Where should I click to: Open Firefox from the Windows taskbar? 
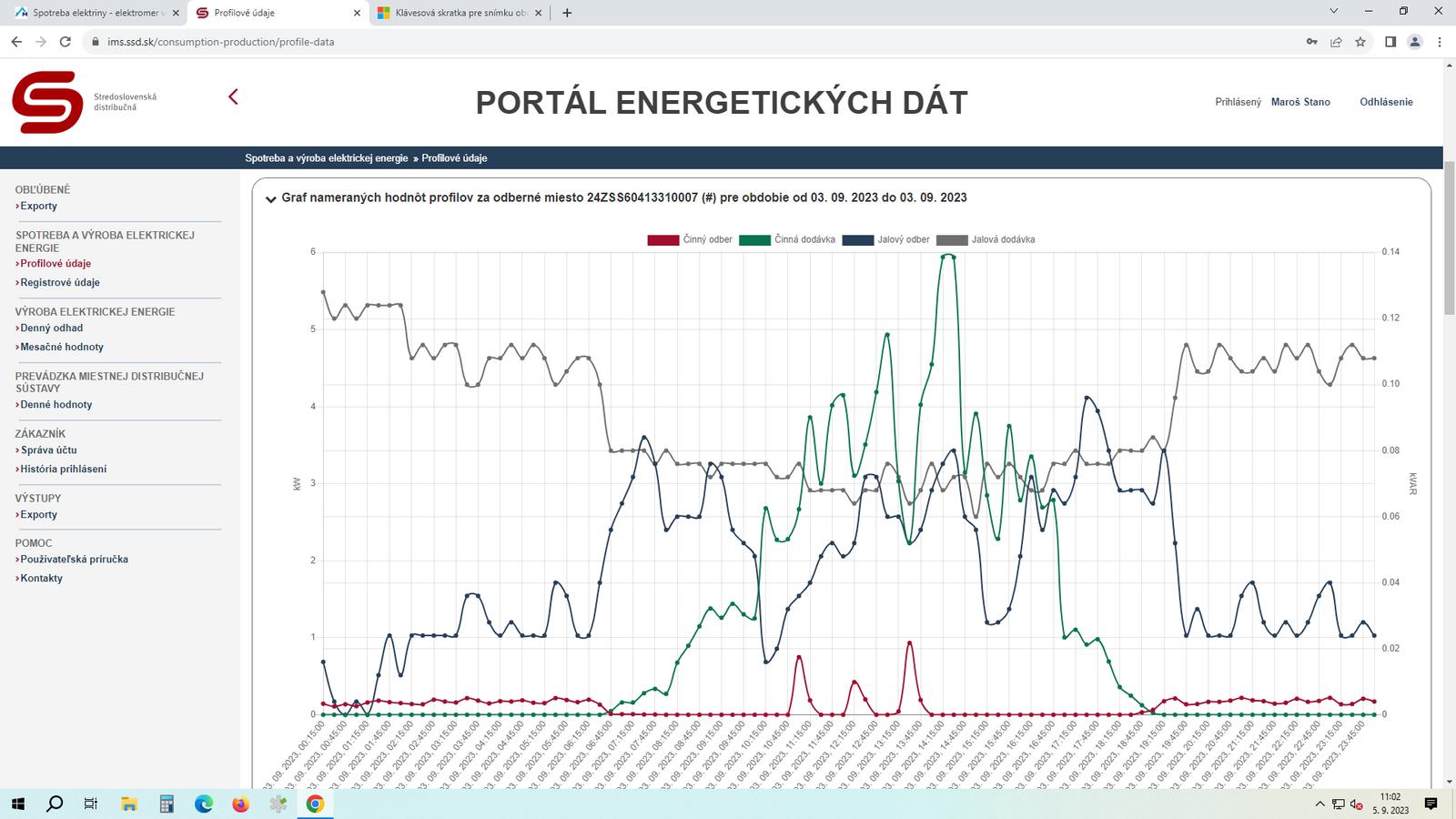240,804
